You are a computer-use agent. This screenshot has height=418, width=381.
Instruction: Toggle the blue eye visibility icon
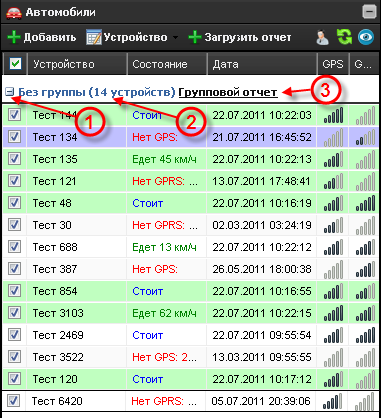coord(366,37)
